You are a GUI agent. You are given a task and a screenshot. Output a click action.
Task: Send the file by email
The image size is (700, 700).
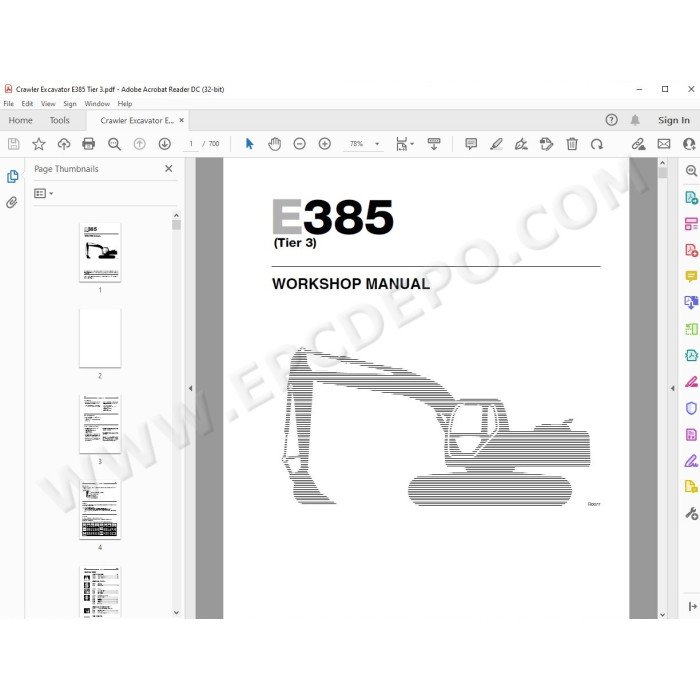pos(664,144)
